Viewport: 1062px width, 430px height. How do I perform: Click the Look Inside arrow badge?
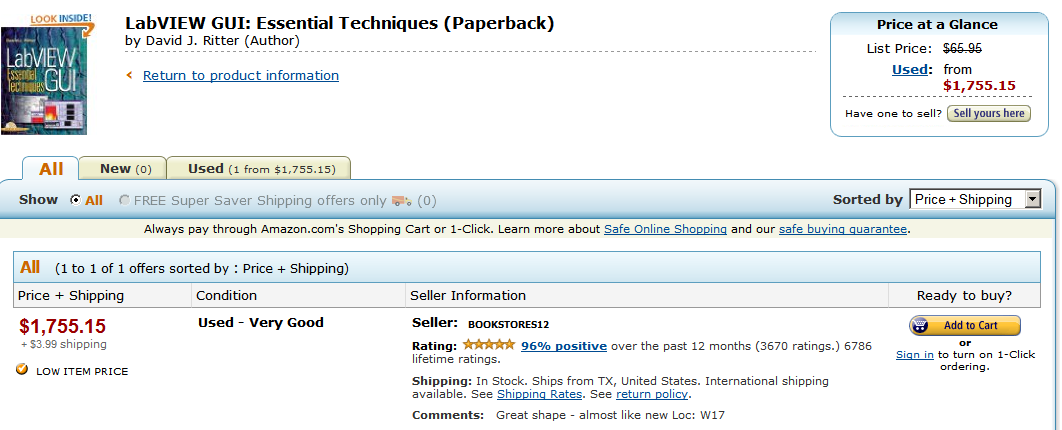pos(62,21)
